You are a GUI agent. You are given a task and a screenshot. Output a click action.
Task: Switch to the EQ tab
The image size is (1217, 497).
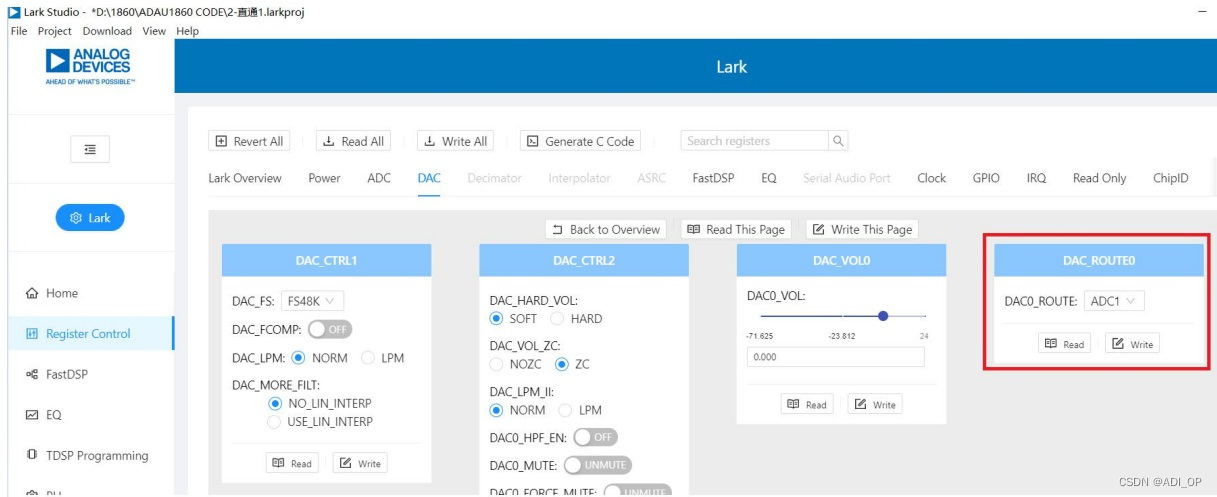click(x=768, y=178)
